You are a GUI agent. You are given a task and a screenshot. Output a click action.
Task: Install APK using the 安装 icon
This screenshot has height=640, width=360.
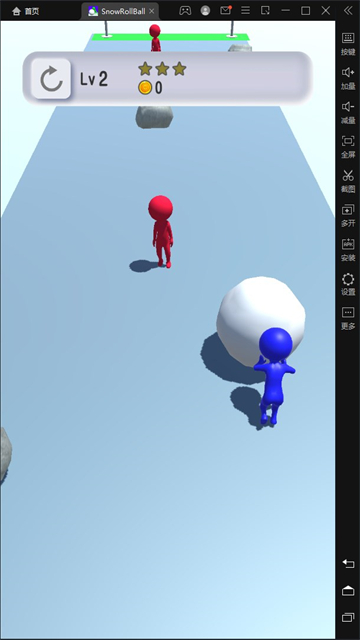pos(348,249)
